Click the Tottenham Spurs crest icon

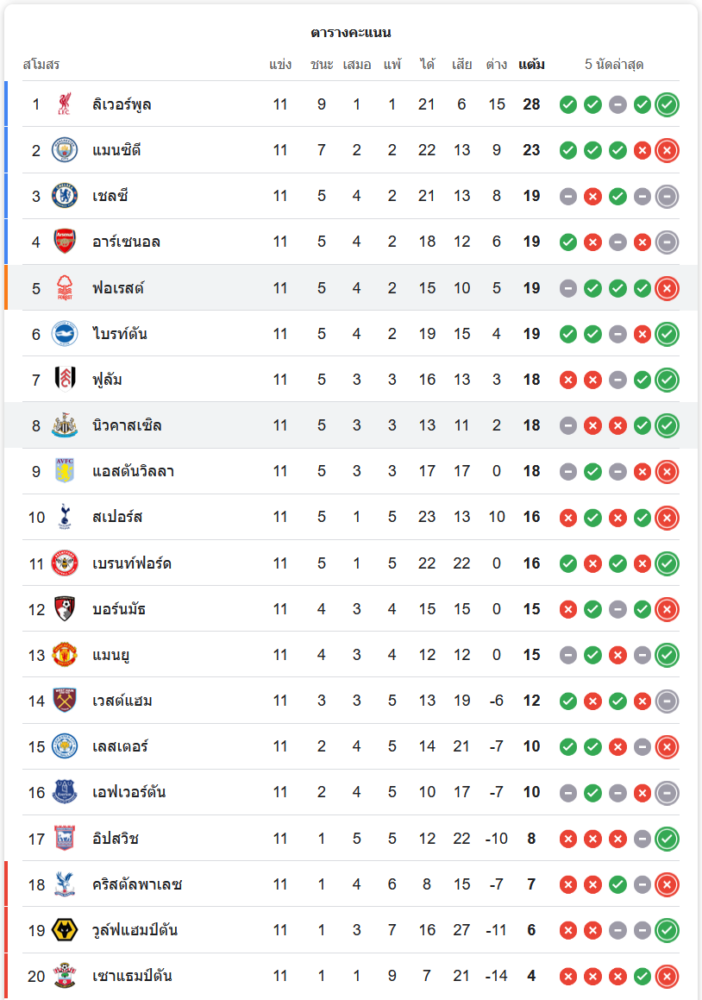point(65,517)
